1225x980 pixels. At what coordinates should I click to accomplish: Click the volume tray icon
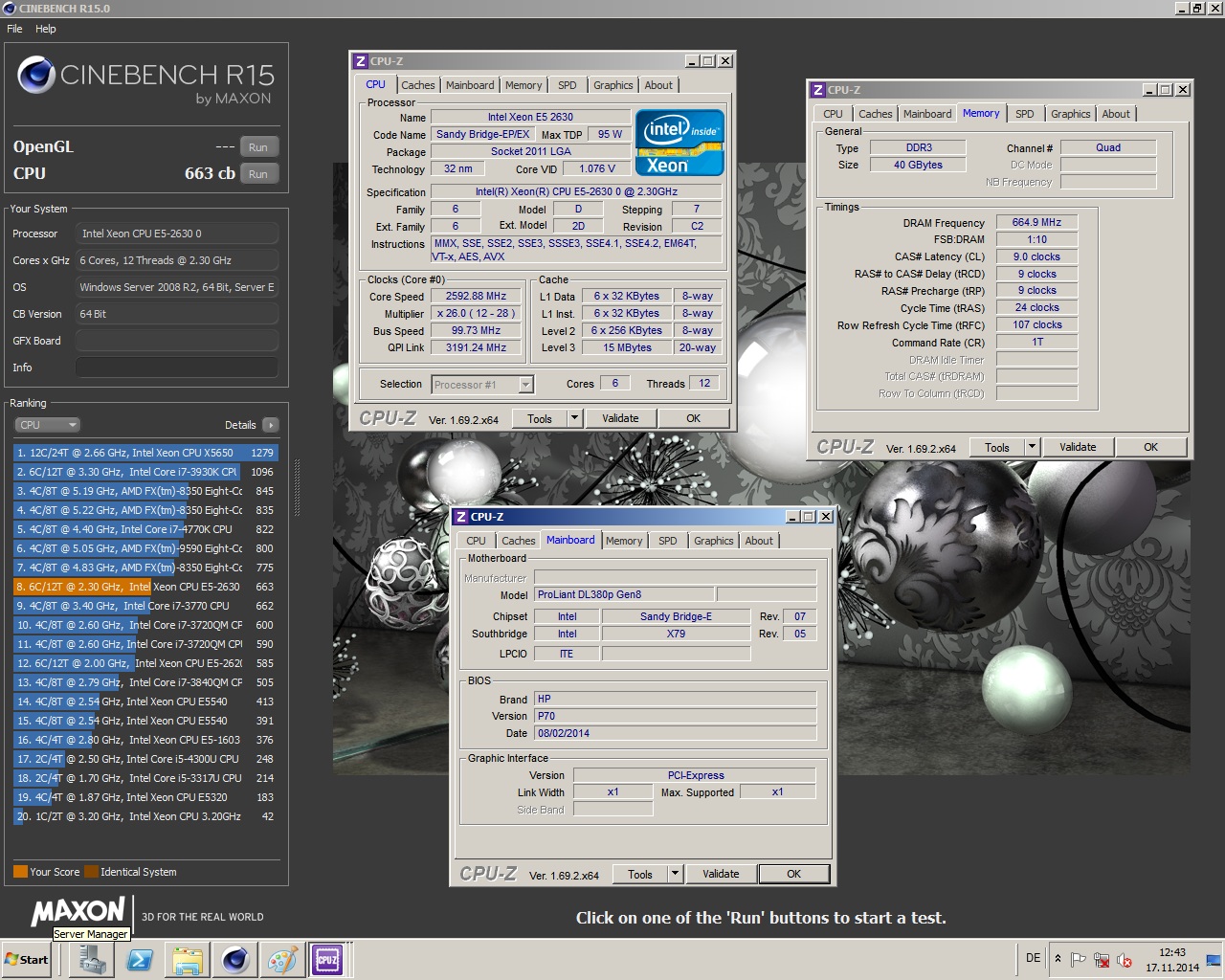pyautogui.click(x=1125, y=959)
